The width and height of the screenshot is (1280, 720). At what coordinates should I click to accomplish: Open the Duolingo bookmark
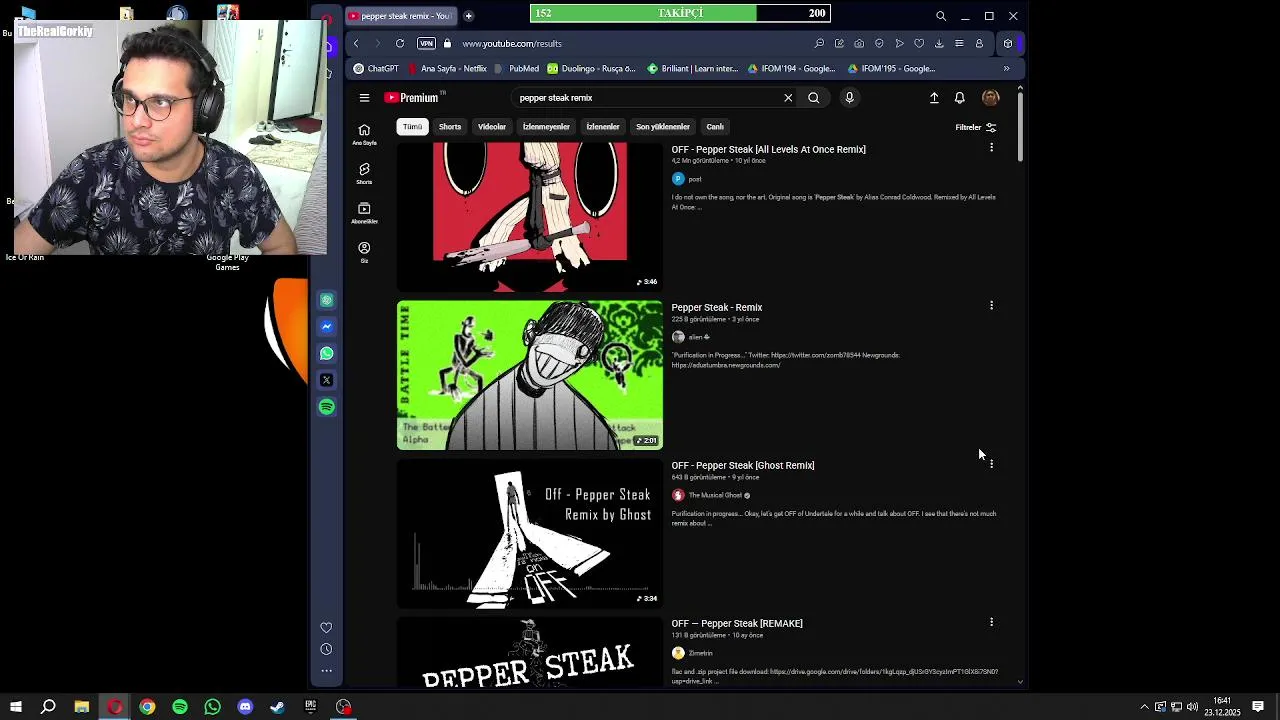coord(590,68)
